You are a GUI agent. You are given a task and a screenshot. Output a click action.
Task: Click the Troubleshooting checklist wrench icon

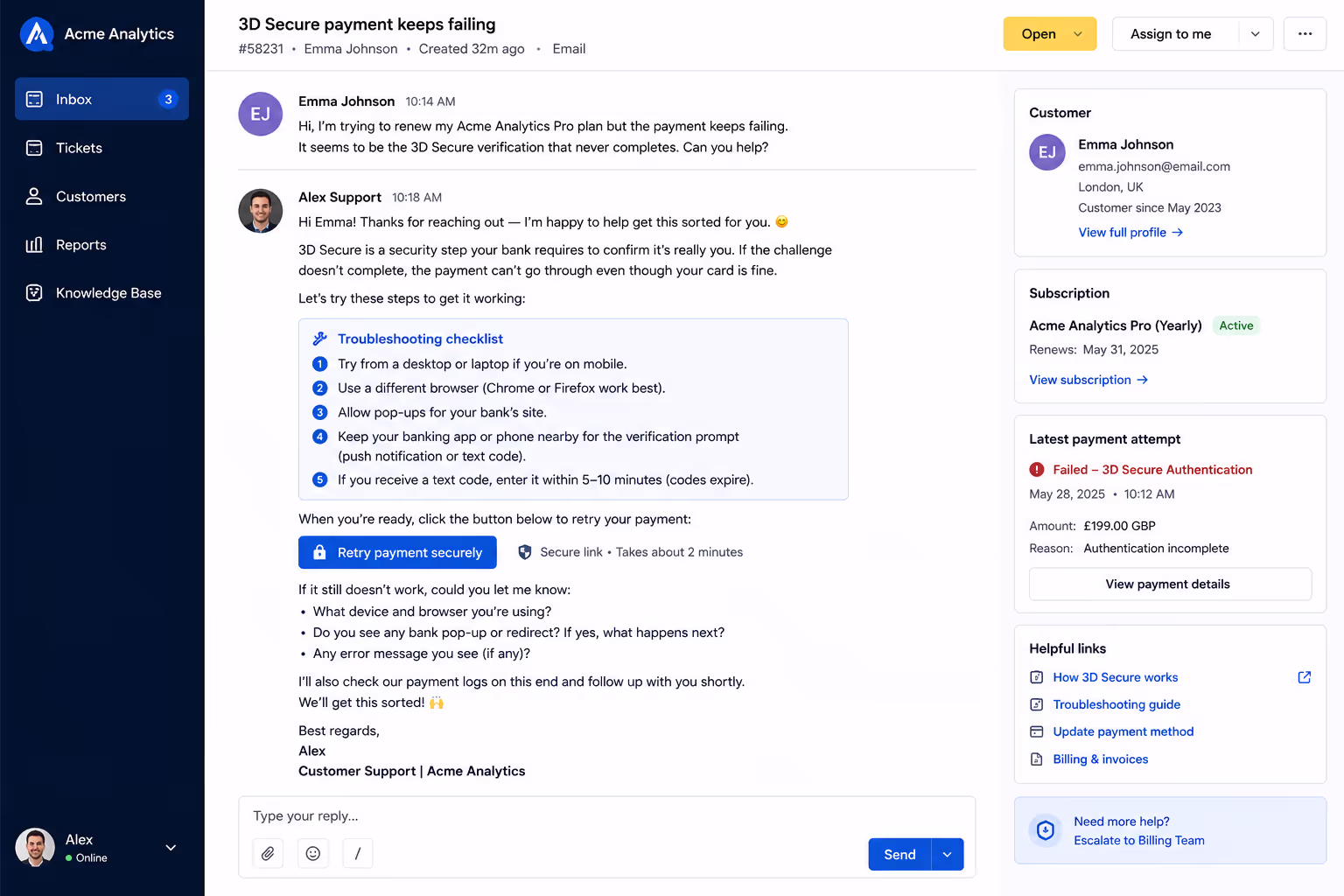tap(320, 339)
